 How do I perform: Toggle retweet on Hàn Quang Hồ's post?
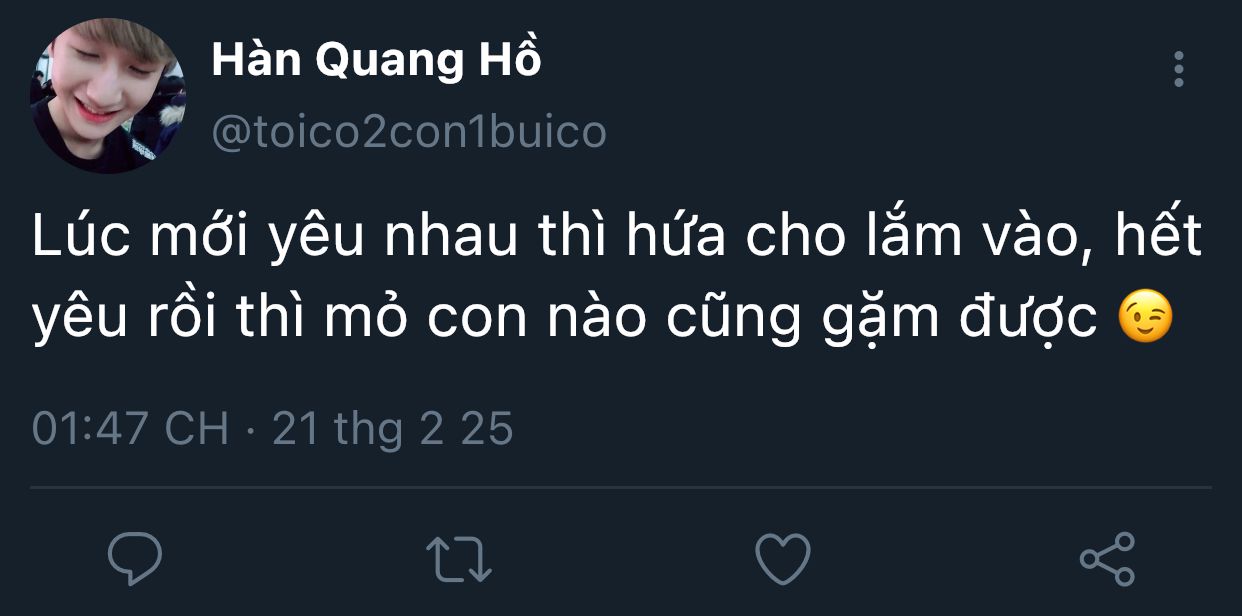(x=459, y=559)
